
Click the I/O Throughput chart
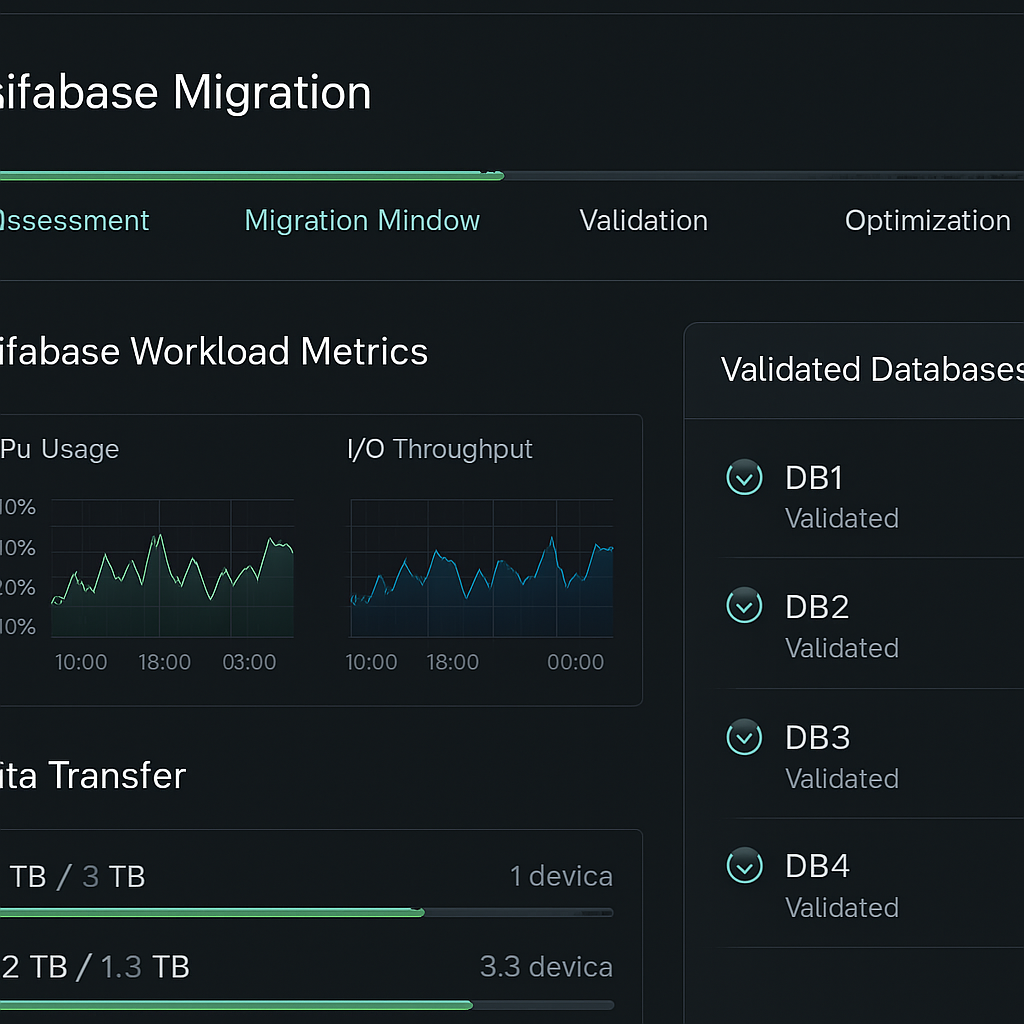tap(481, 568)
